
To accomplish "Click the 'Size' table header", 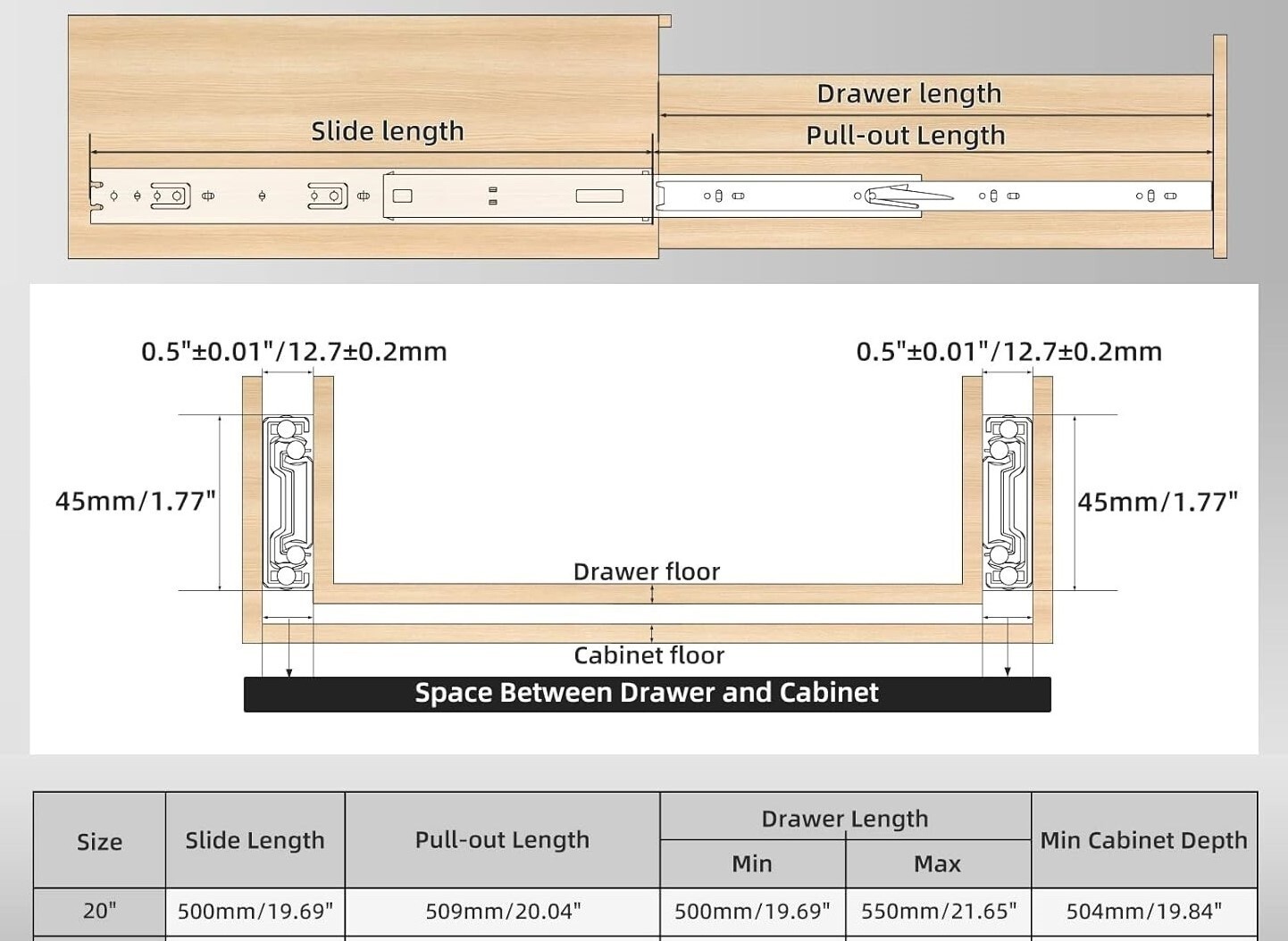I will (x=99, y=841).
